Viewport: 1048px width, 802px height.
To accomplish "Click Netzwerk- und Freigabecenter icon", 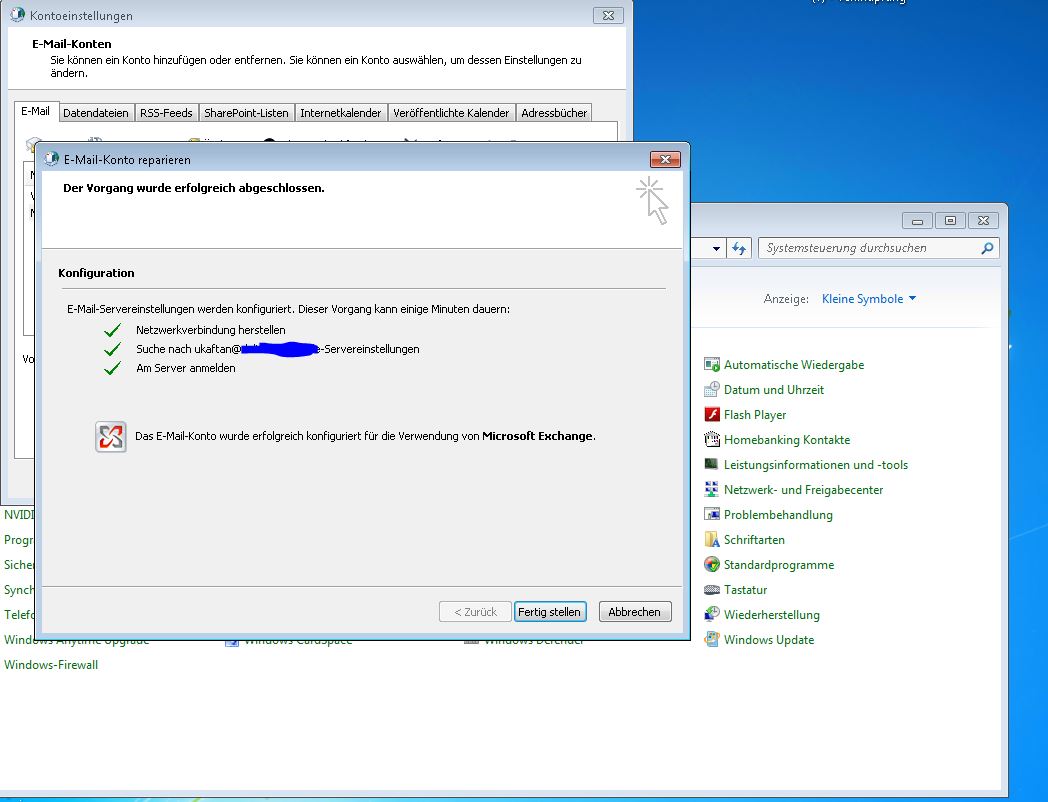I will click(712, 490).
